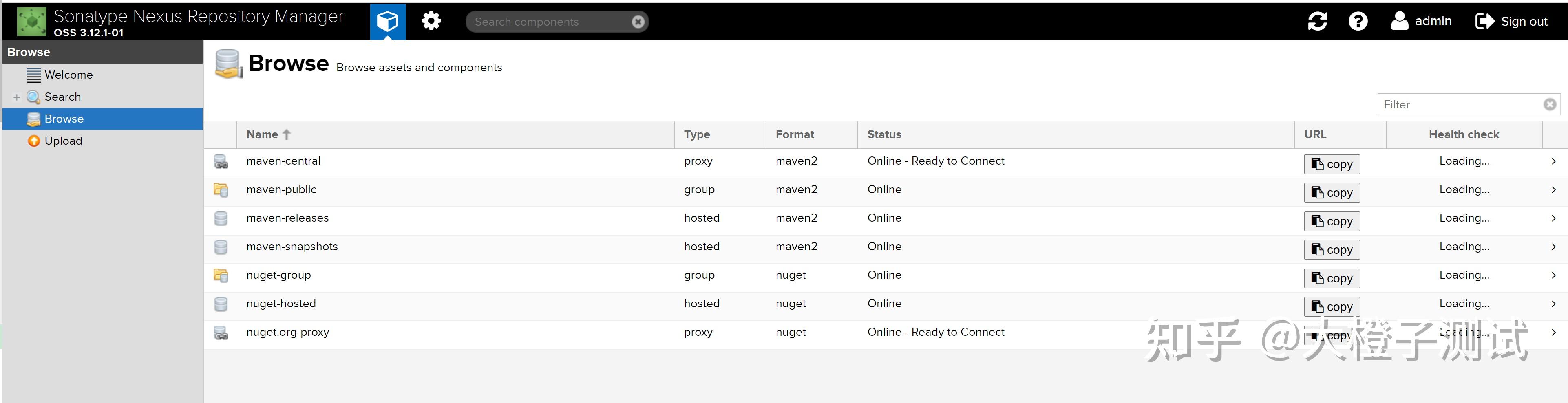
Task: Click the maven-public group repository icon
Action: tap(221, 190)
